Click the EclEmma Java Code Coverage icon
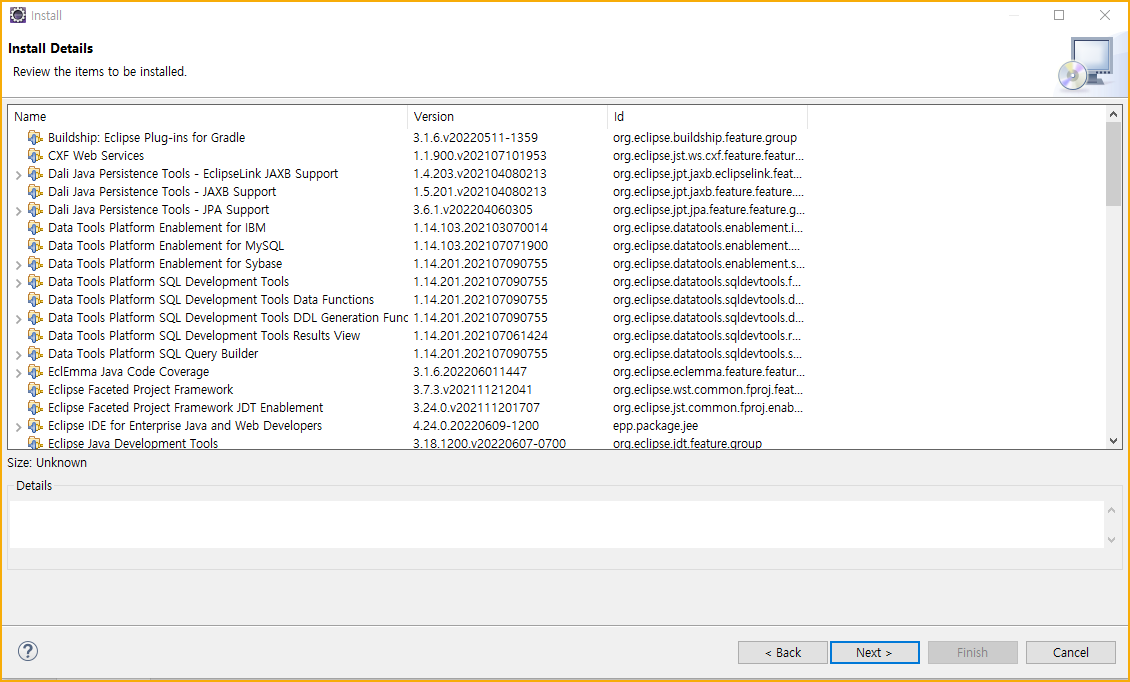Screen dimensions: 1130x682 pyautogui.click(x=35, y=371)
